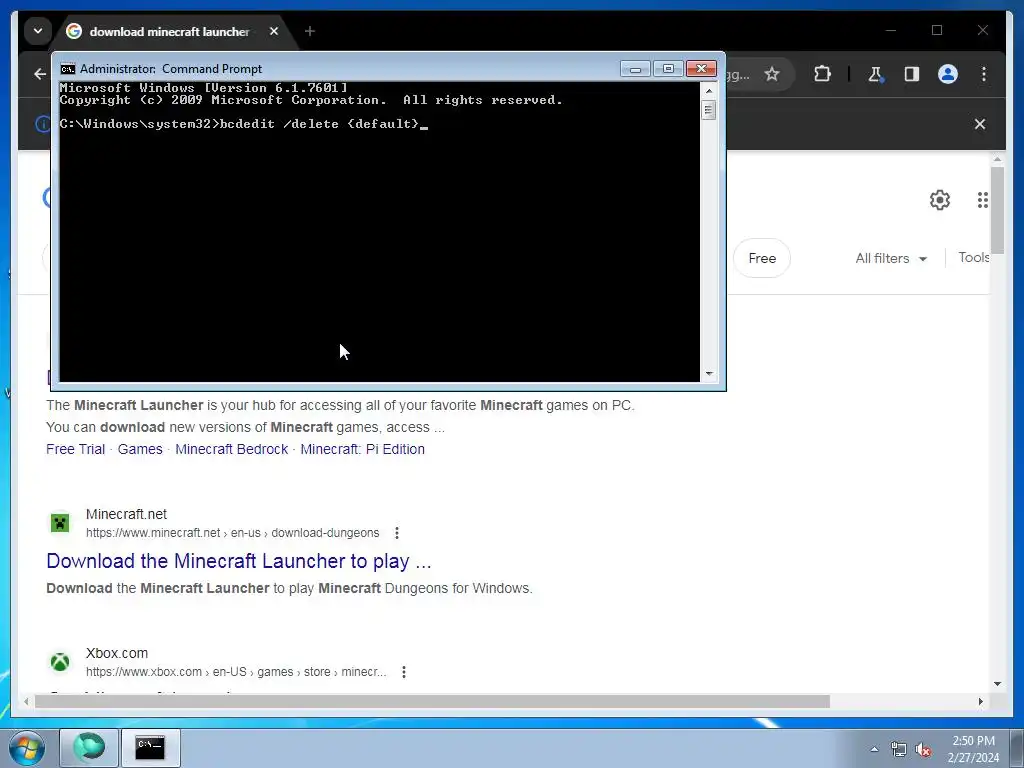
Task: Open more options for Minecraft.net result
Action: 396,533
